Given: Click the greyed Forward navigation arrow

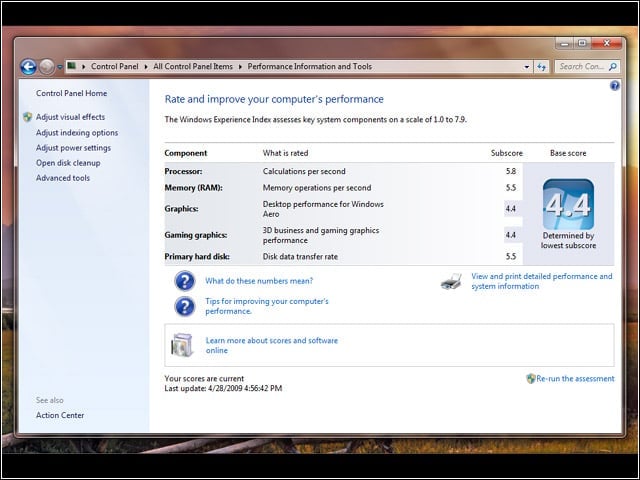Looking at the screenshot, I should (47, 67).
